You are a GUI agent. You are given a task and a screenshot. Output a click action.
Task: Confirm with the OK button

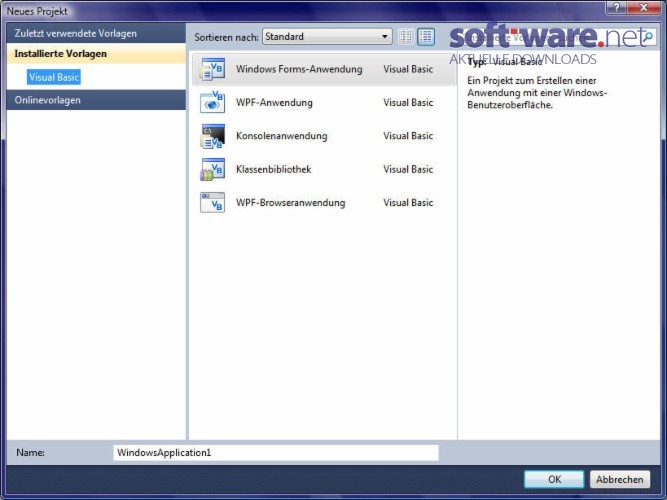tap(554, 480)
